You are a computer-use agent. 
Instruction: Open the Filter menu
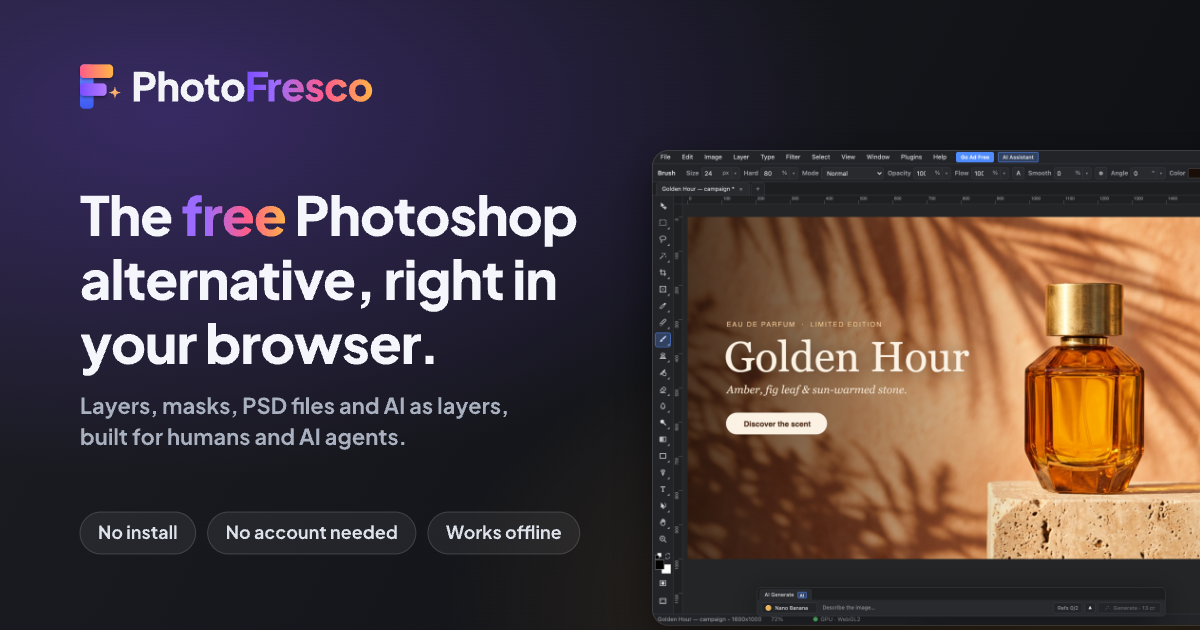tap(793, 157)
